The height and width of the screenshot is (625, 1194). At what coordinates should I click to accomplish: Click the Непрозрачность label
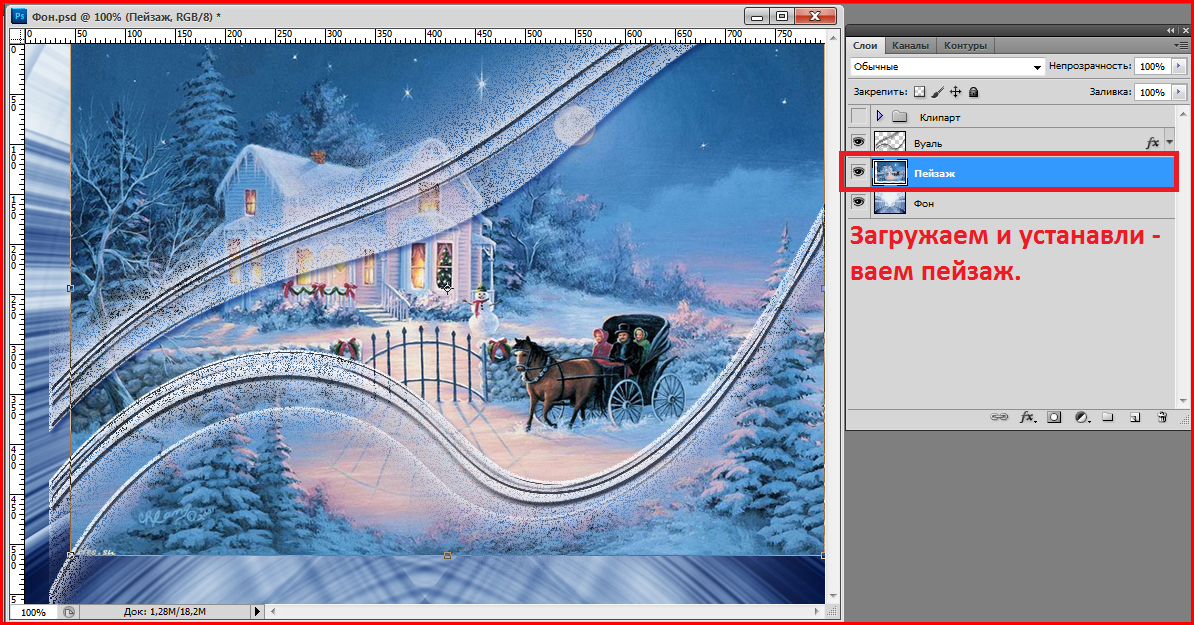coord(1090,66)
